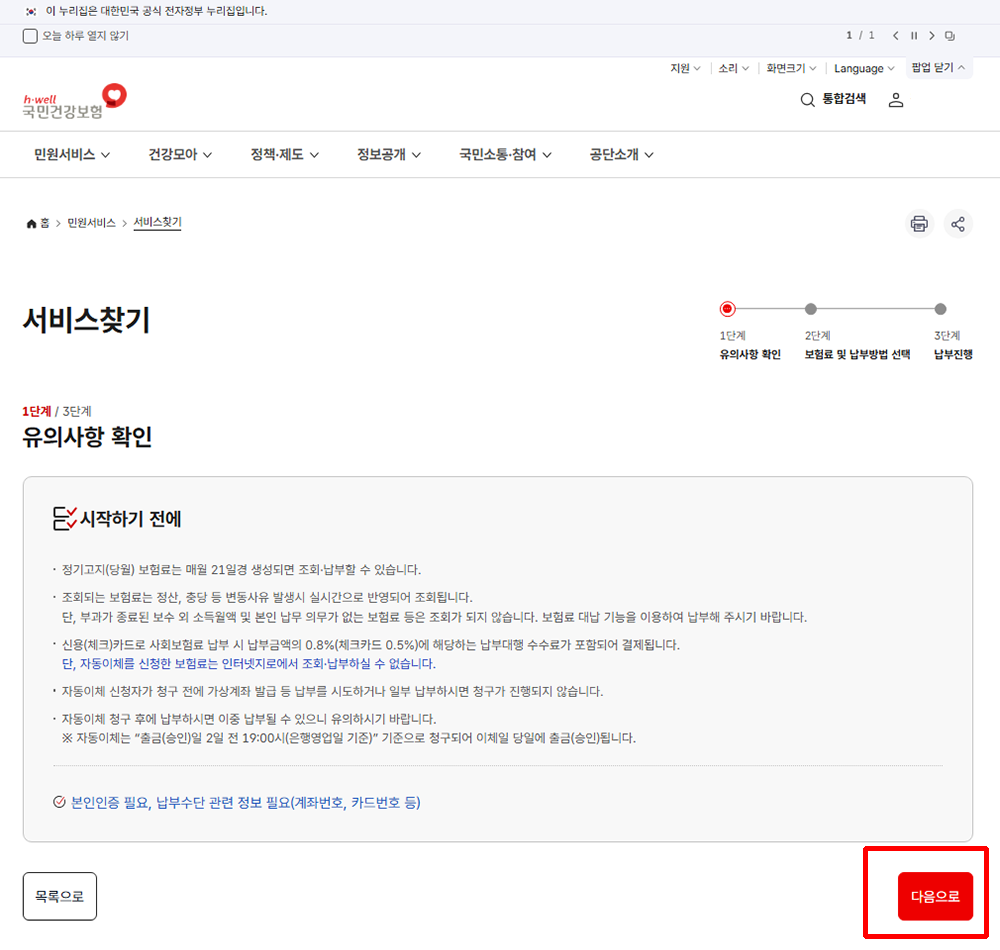Print this page using the printer icon
Screen dimensions: 1000x950
point(919,223)
